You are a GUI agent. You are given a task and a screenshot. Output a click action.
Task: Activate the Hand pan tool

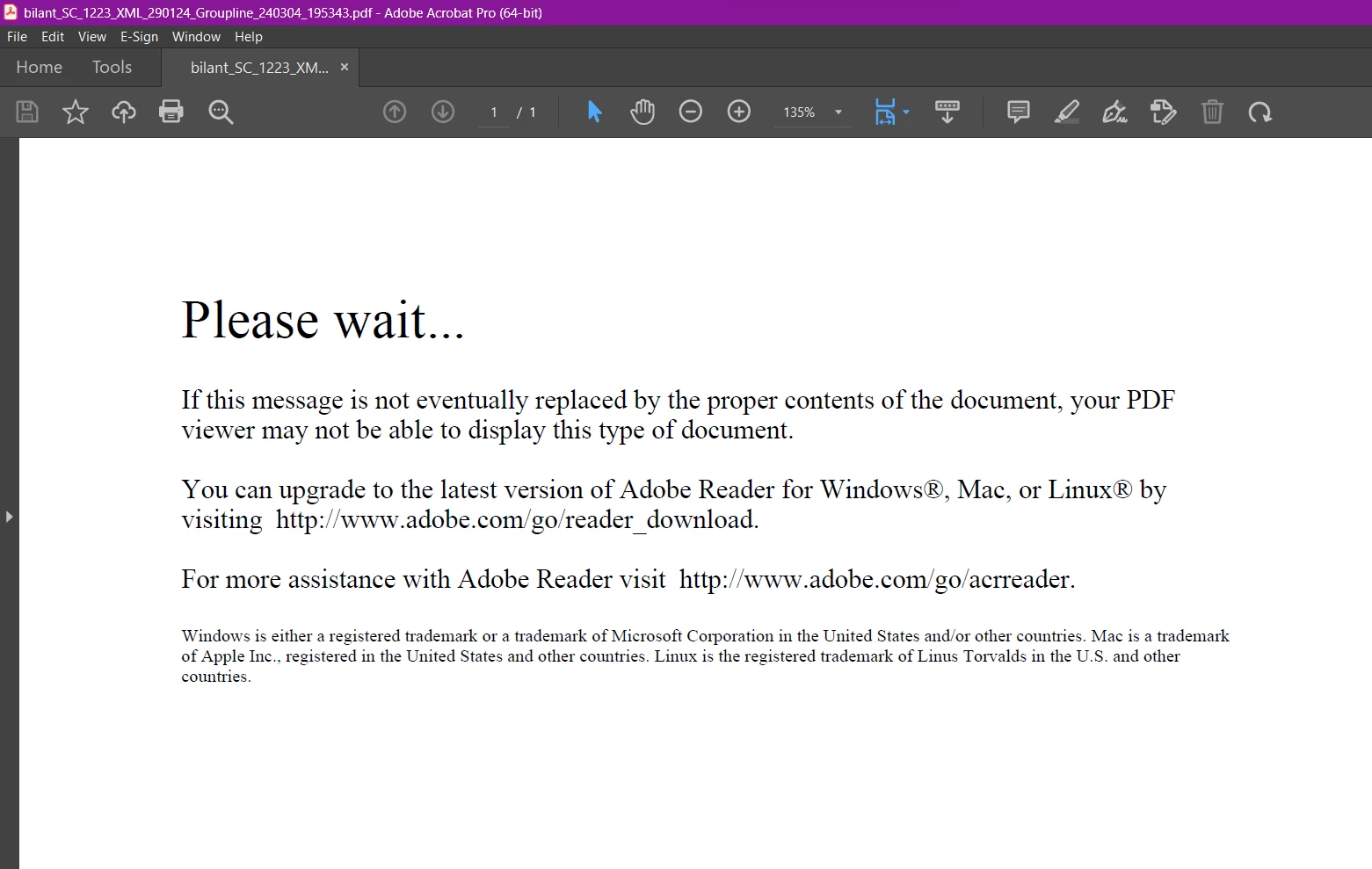point(642,112)
